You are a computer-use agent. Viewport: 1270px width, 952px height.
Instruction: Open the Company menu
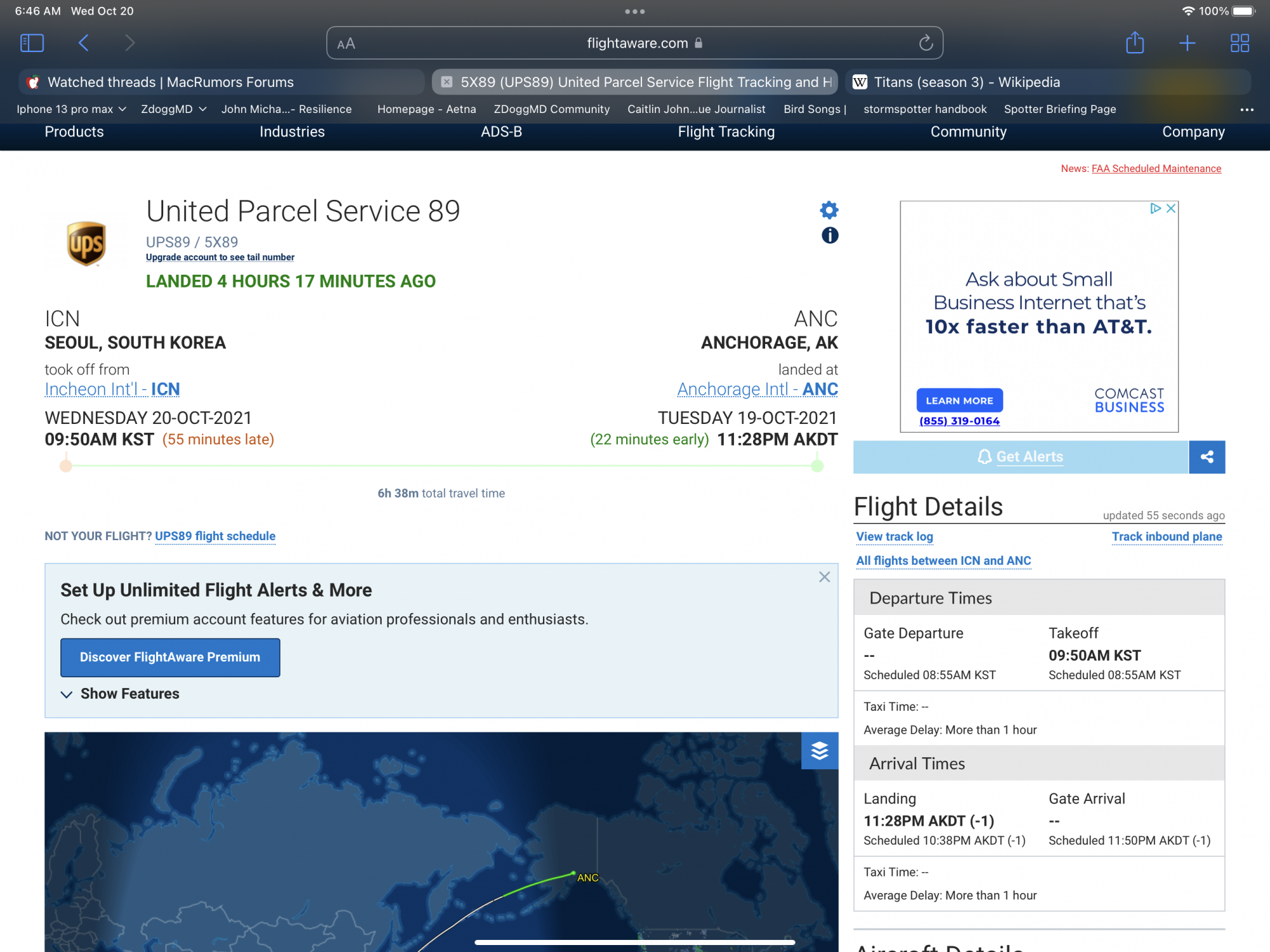click(x=1193, y=132)
